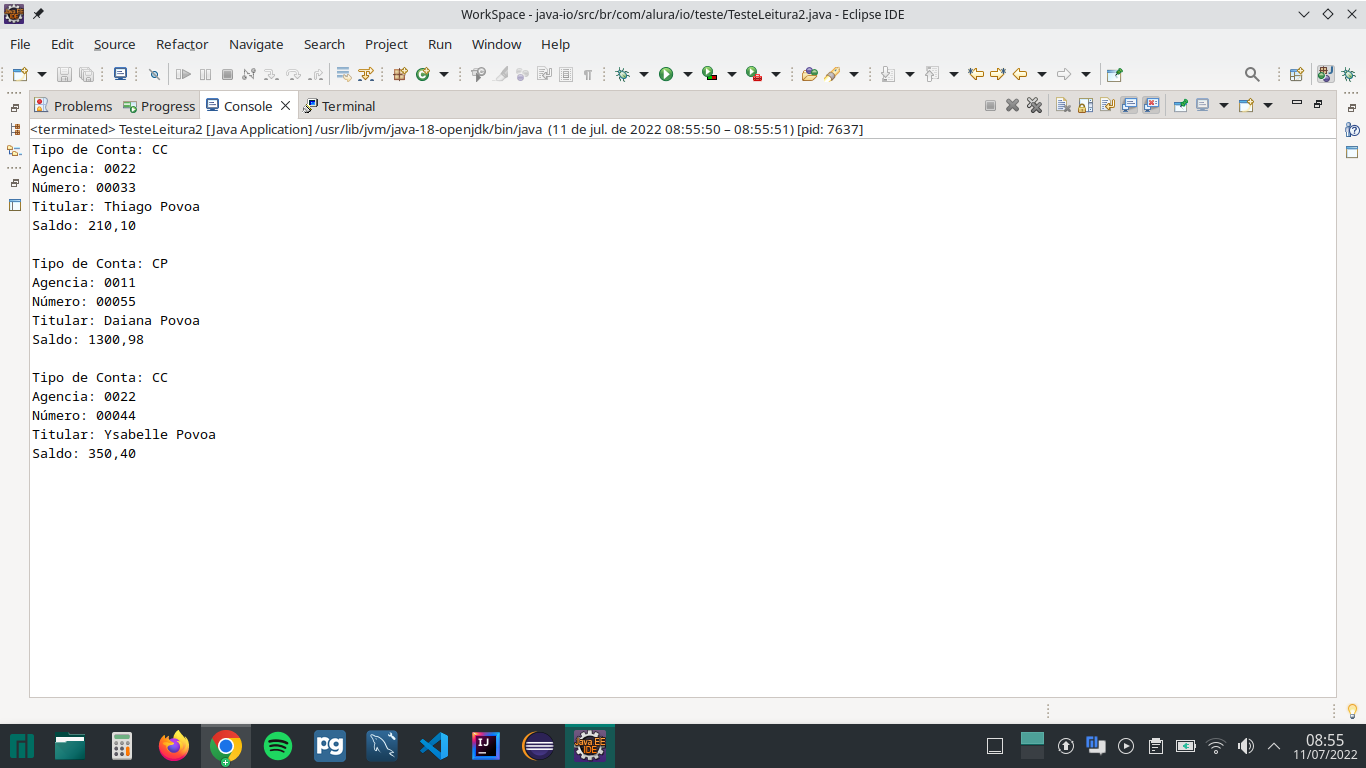This screenshot has height=768, width=1366.
Task: Expand the Coverage dropdown arrow
Action: click(x=732, y=74)
